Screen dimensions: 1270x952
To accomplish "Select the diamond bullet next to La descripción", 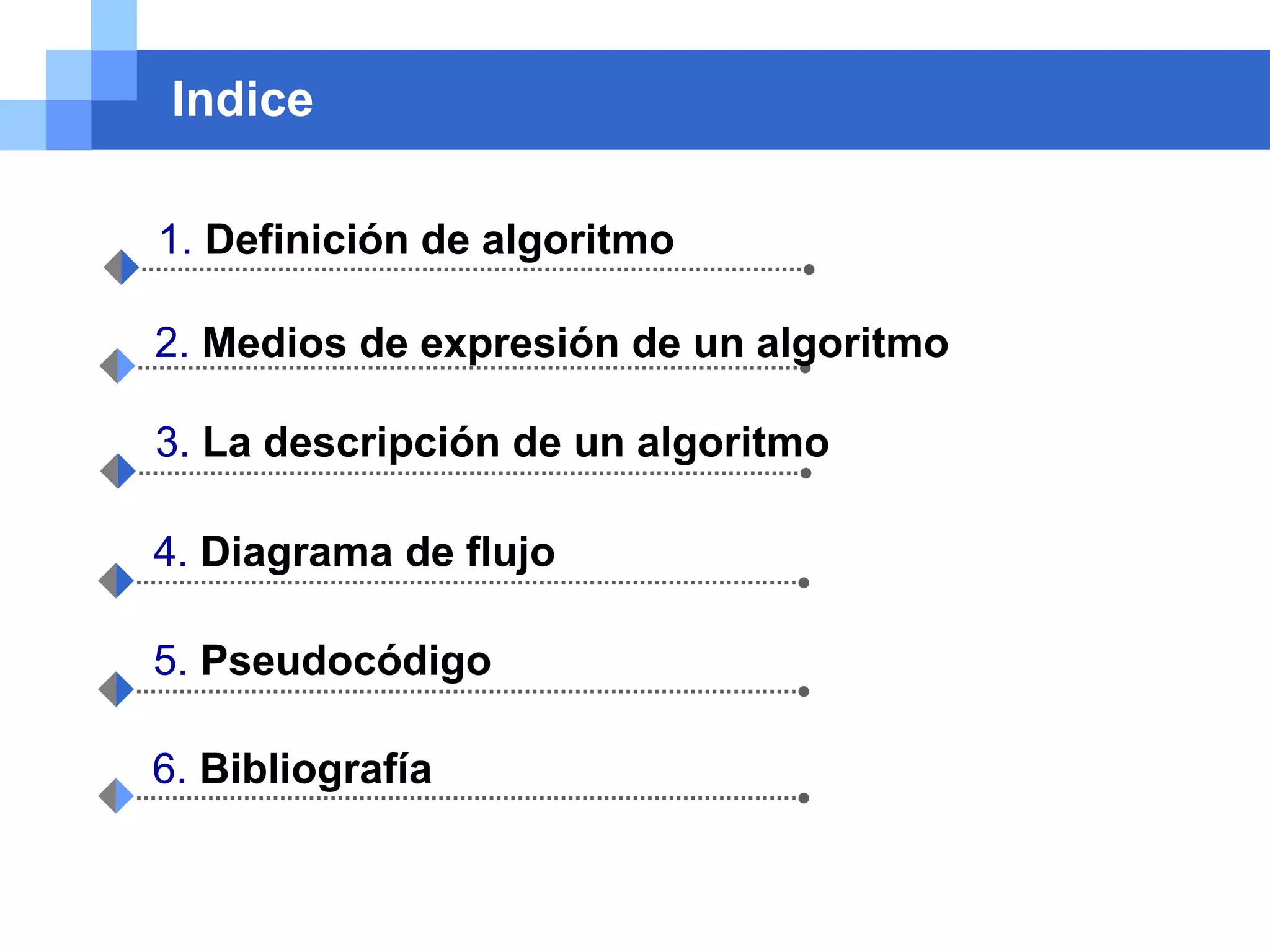I will point(118,471).
